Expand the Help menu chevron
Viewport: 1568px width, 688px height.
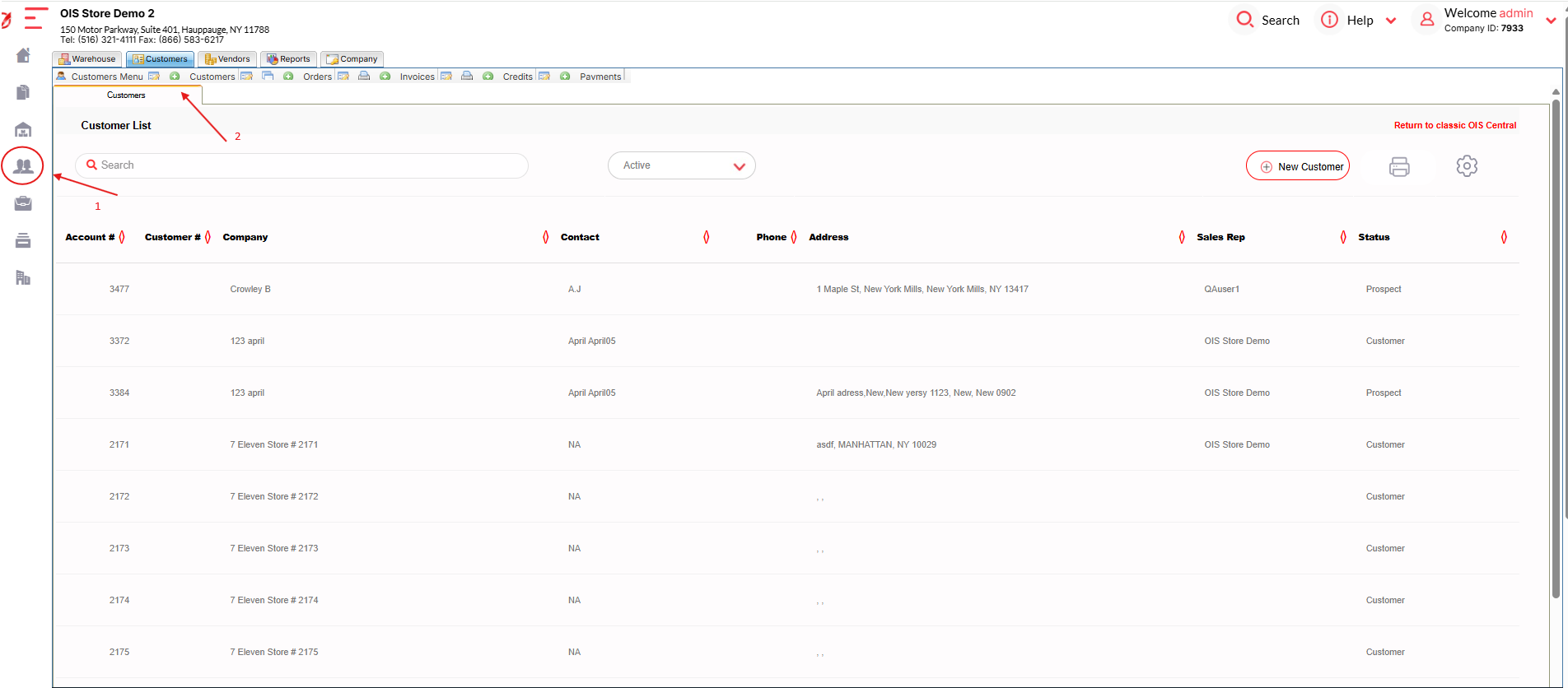1391,21
